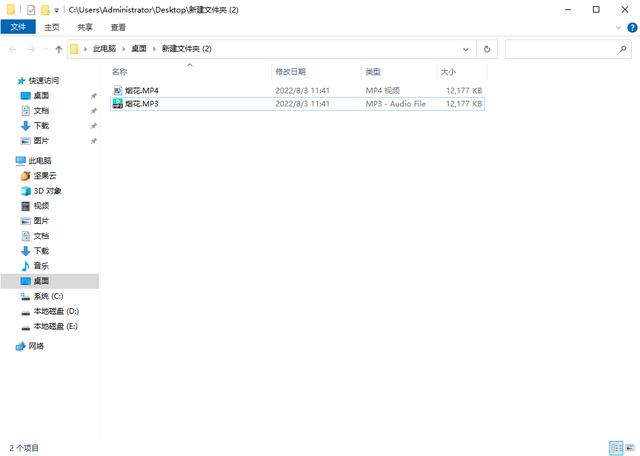Screen dimensions: 640x456
Task: Open the 文件 ribbon tab
Action: coord(18,27)
